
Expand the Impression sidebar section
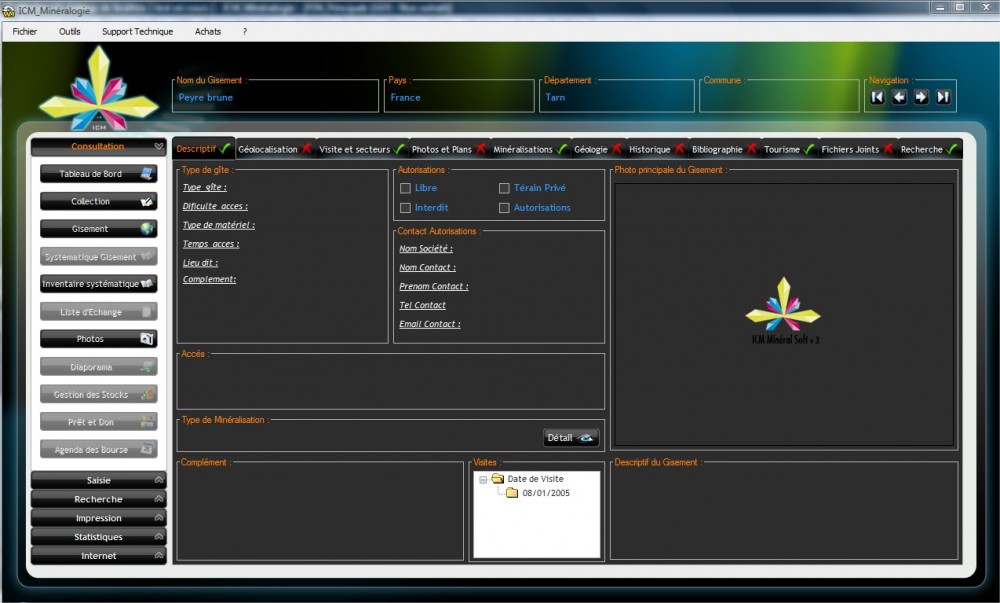coord(99,518)
